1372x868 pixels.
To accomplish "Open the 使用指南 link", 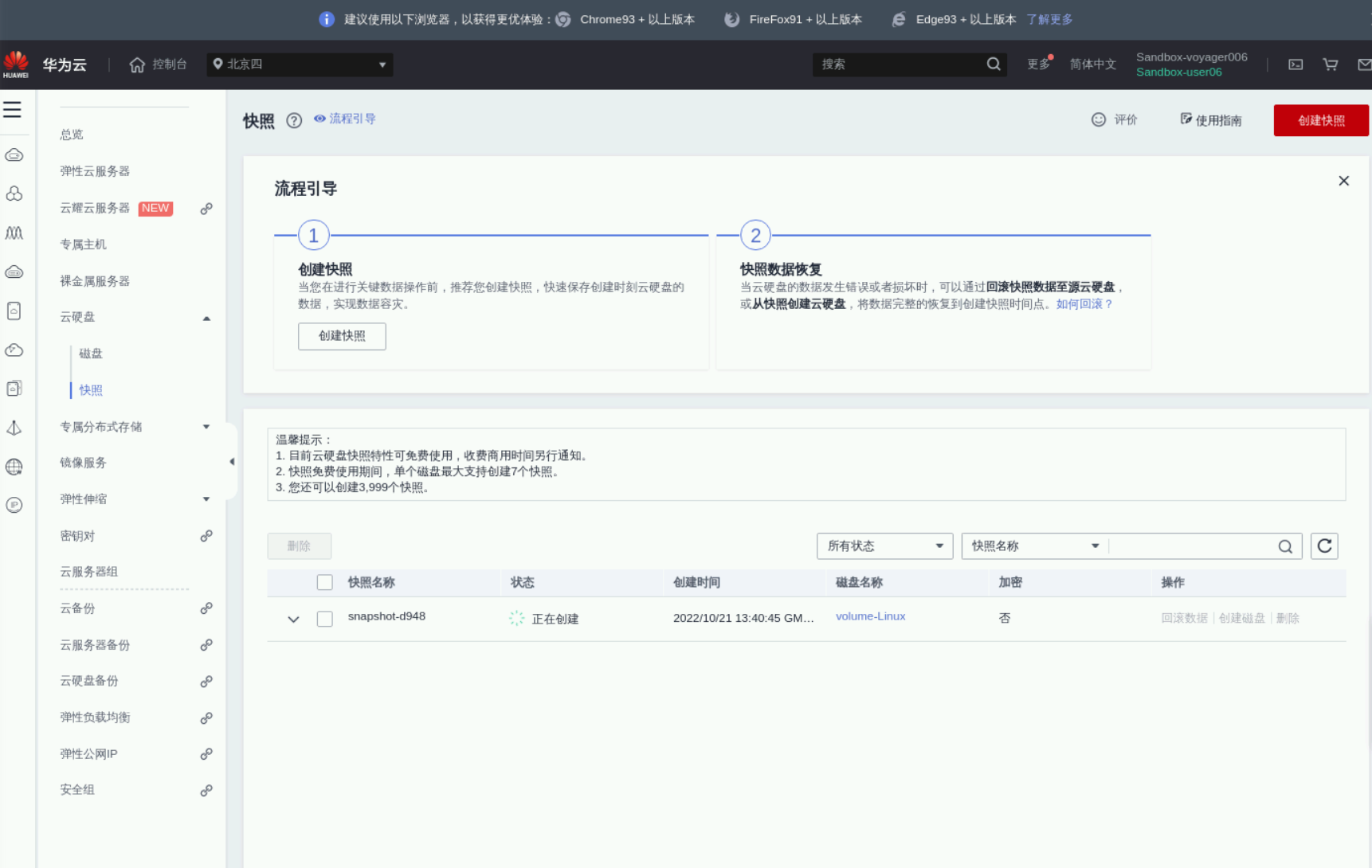I will point(1211,120).
